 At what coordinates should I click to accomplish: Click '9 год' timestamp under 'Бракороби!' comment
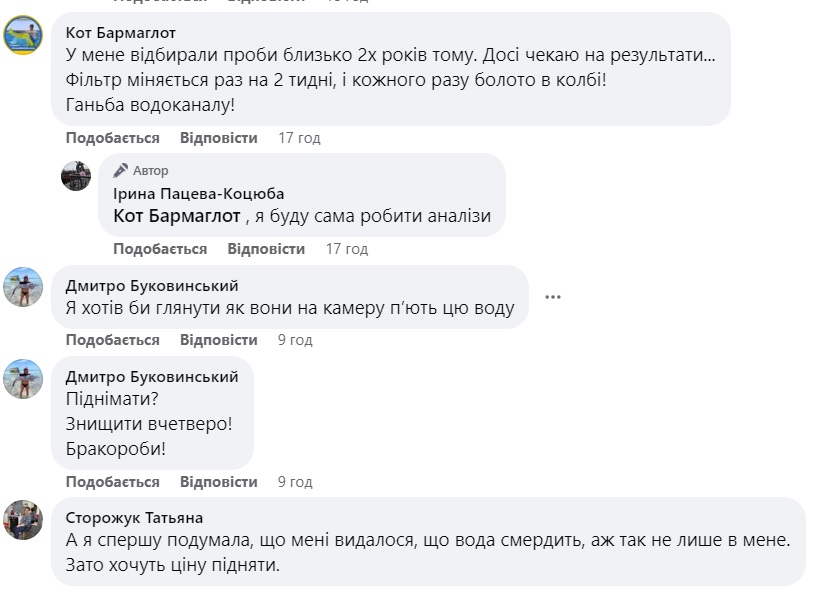click(295, 482)
